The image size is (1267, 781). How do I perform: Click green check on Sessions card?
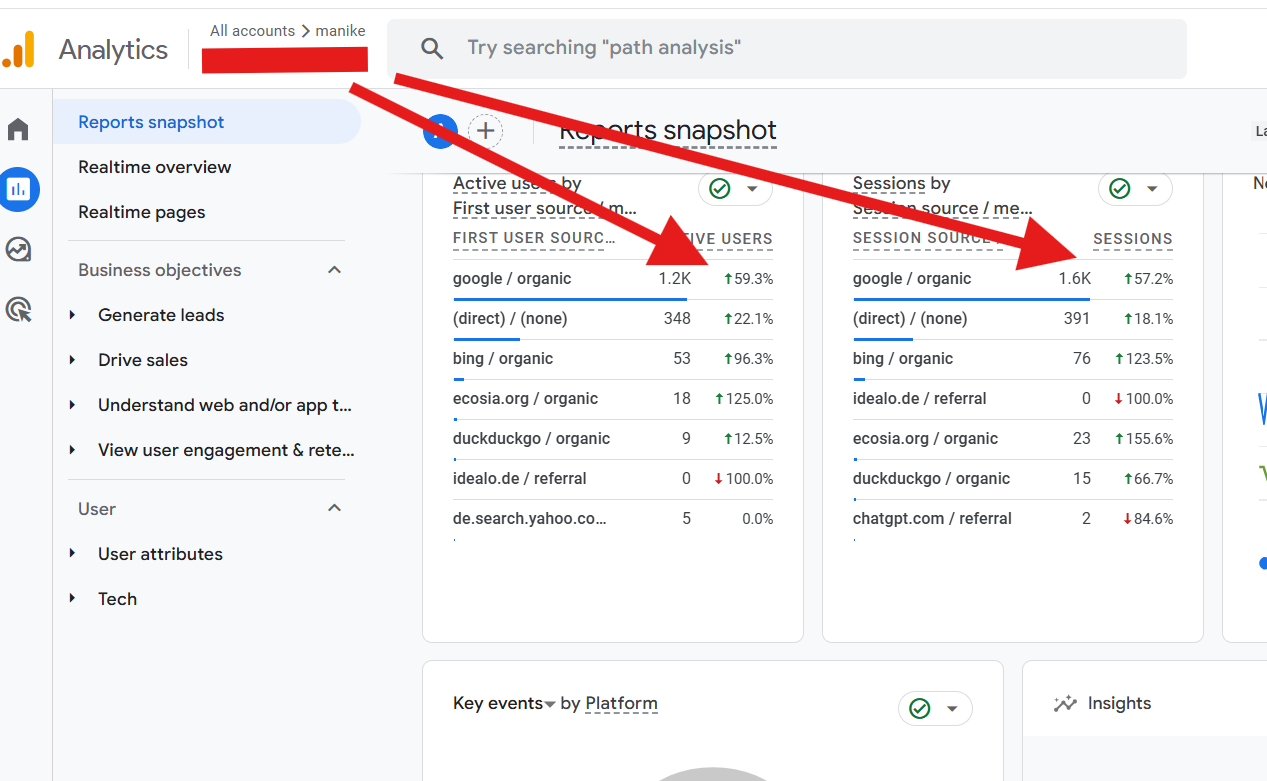pos(1119,189)
